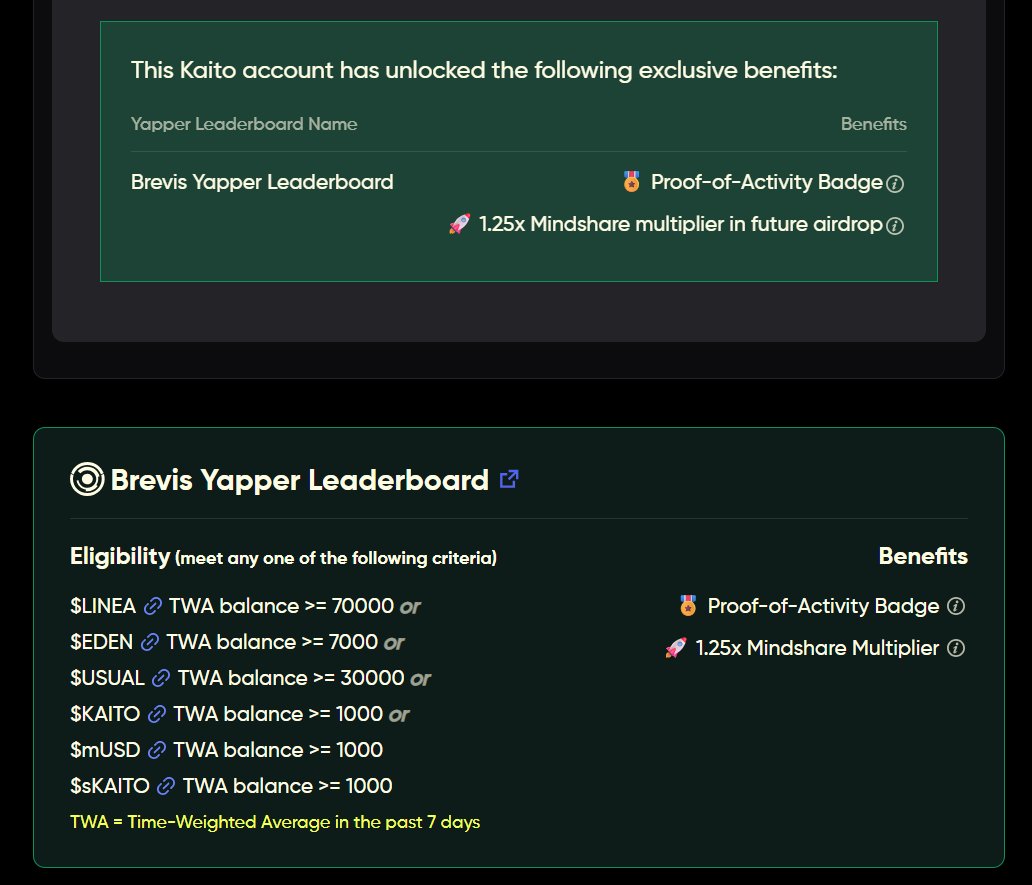This screenshot has height=885, width=1032.
Task: Click the chain link icon beside $sKAITO
Action: click(x=166, y=786)
